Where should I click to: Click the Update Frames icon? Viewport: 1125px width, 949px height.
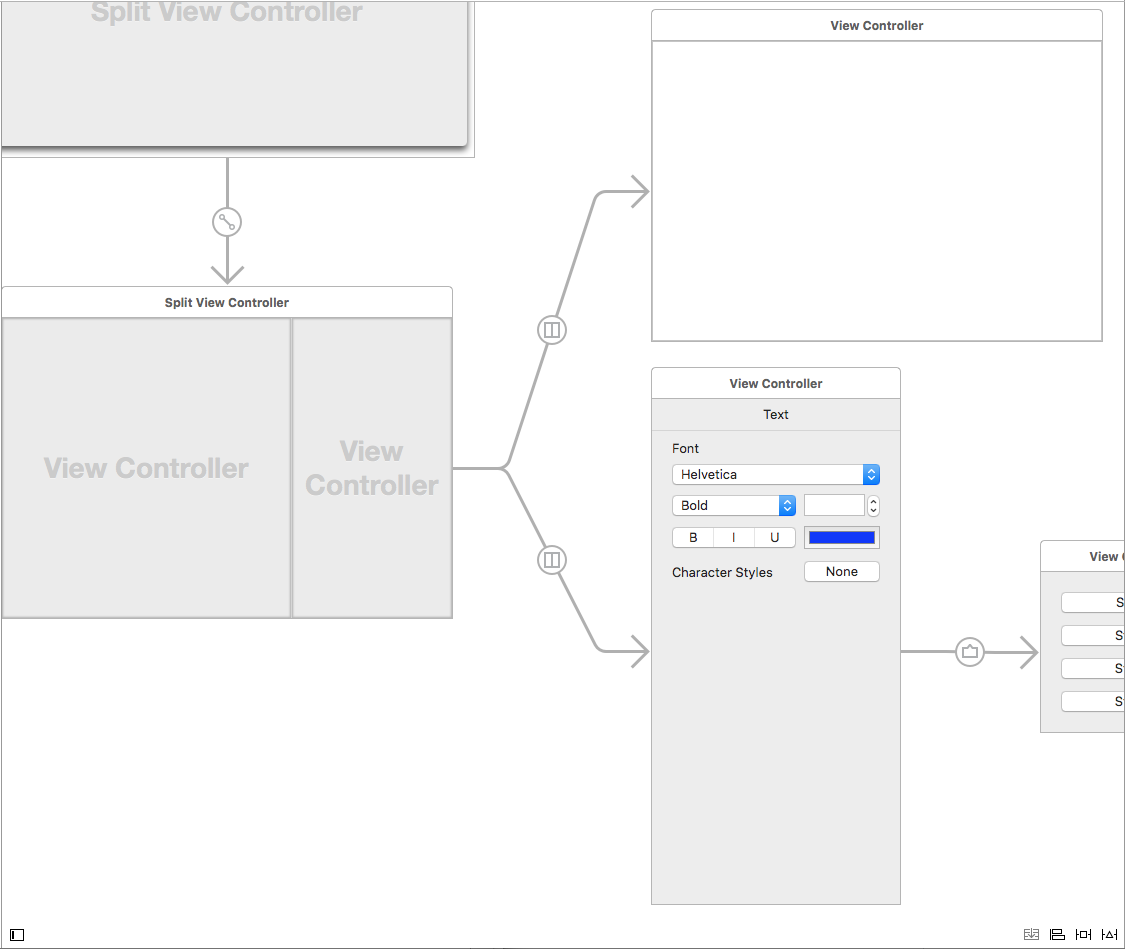(x=1031, y=934)
